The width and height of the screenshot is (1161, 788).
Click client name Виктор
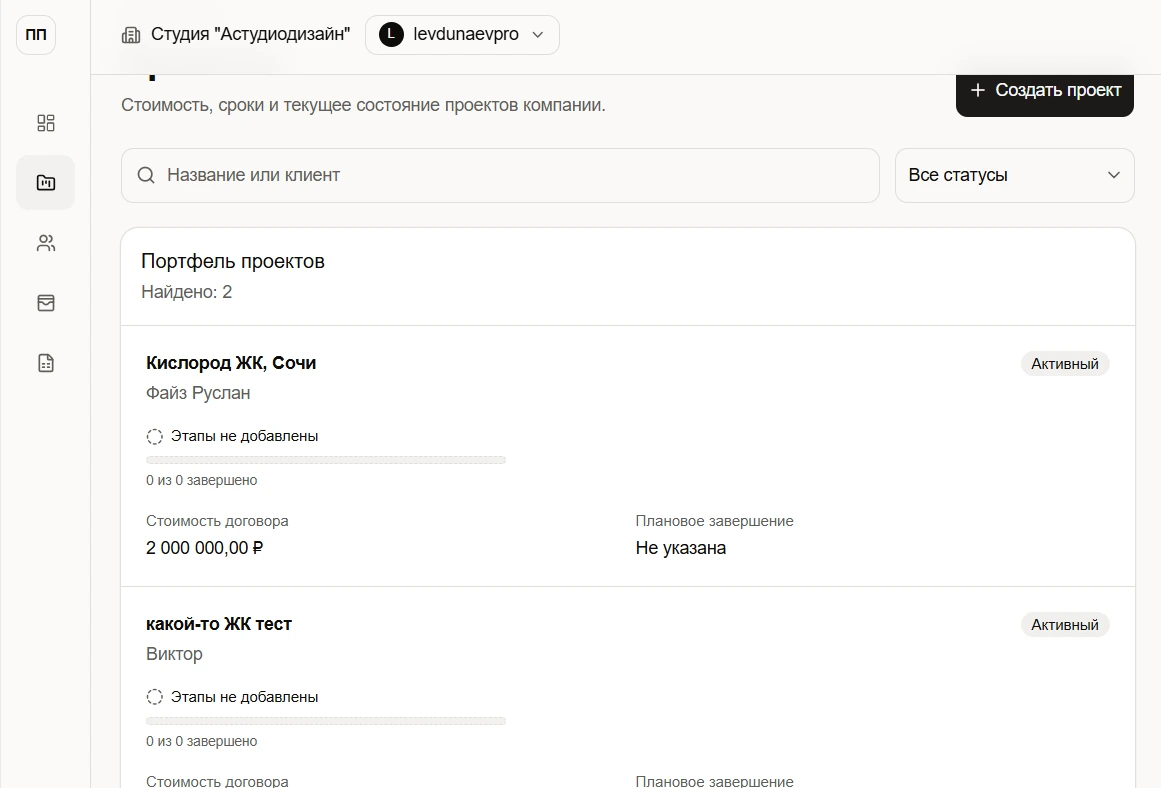pyautogui.click(x=174, y=654)
